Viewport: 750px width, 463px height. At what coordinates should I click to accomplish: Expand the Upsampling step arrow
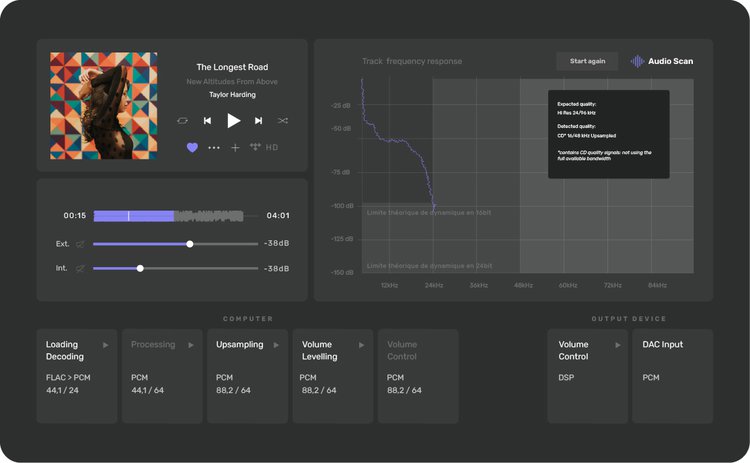[275, 345]
